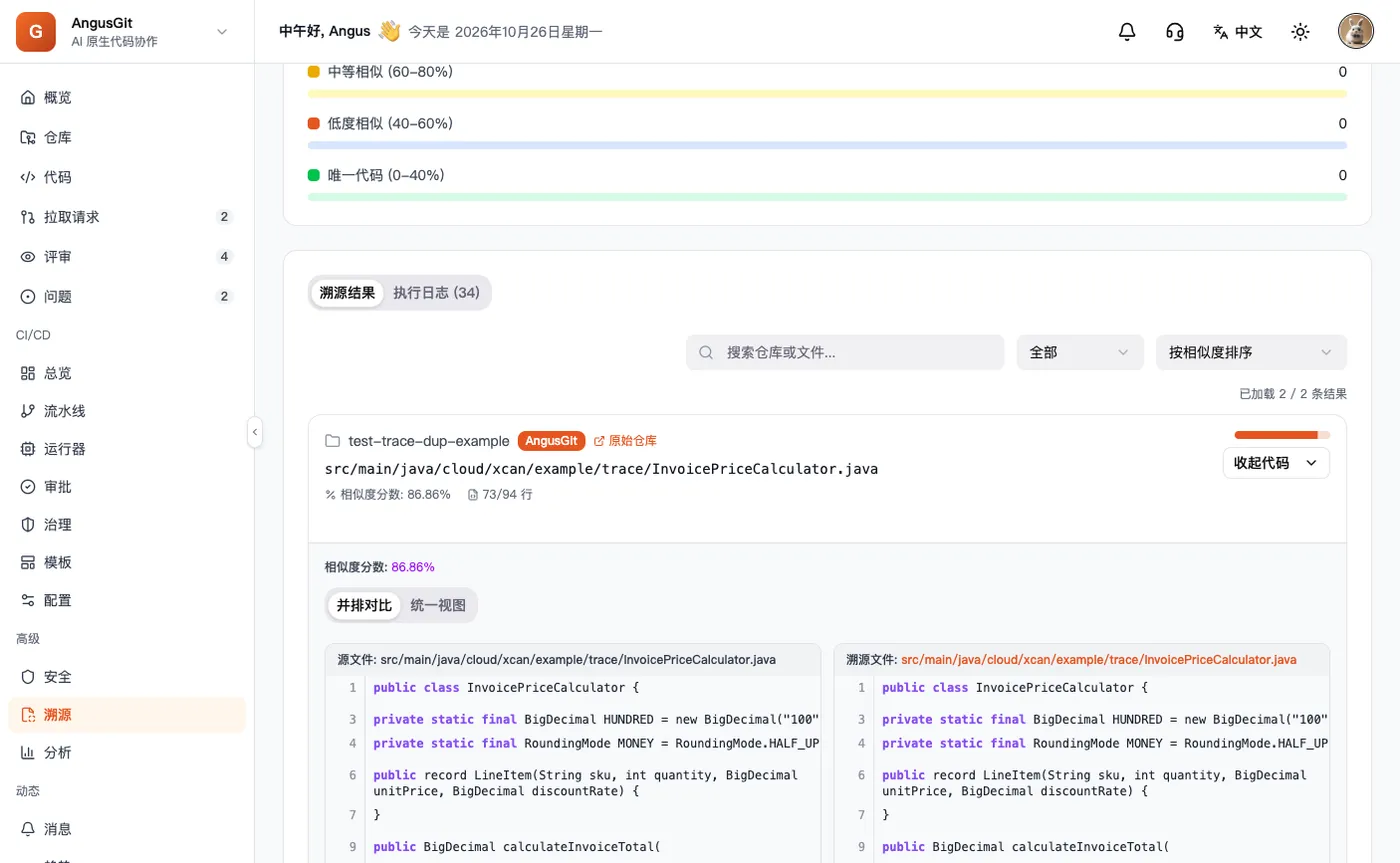
Task: Switch to the 溯源结果 tab
Action: [347, 293]
